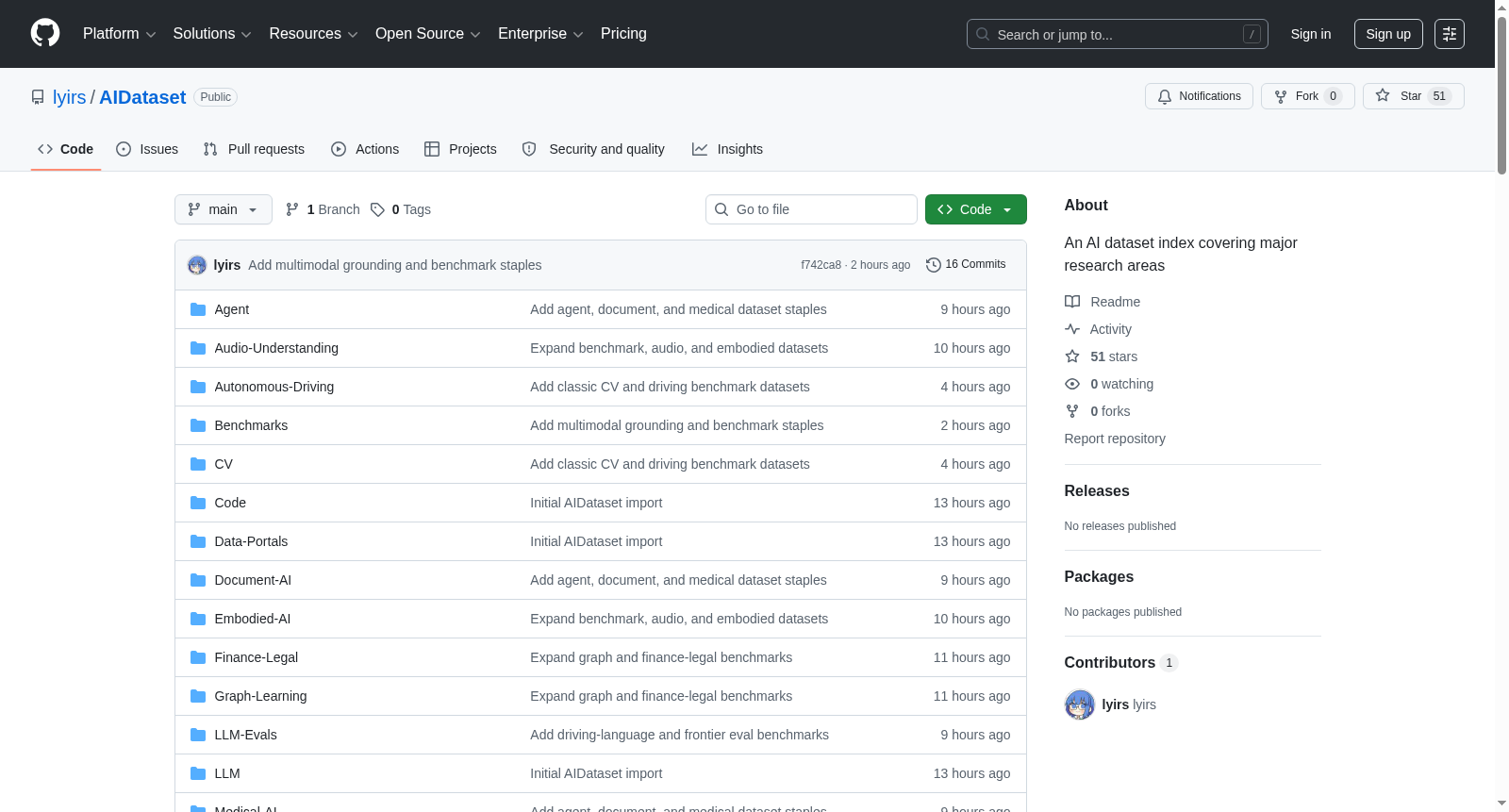Viewport: 1509px width, 812px height.
Task: Open the Releases heading link
Action: 1097,490
